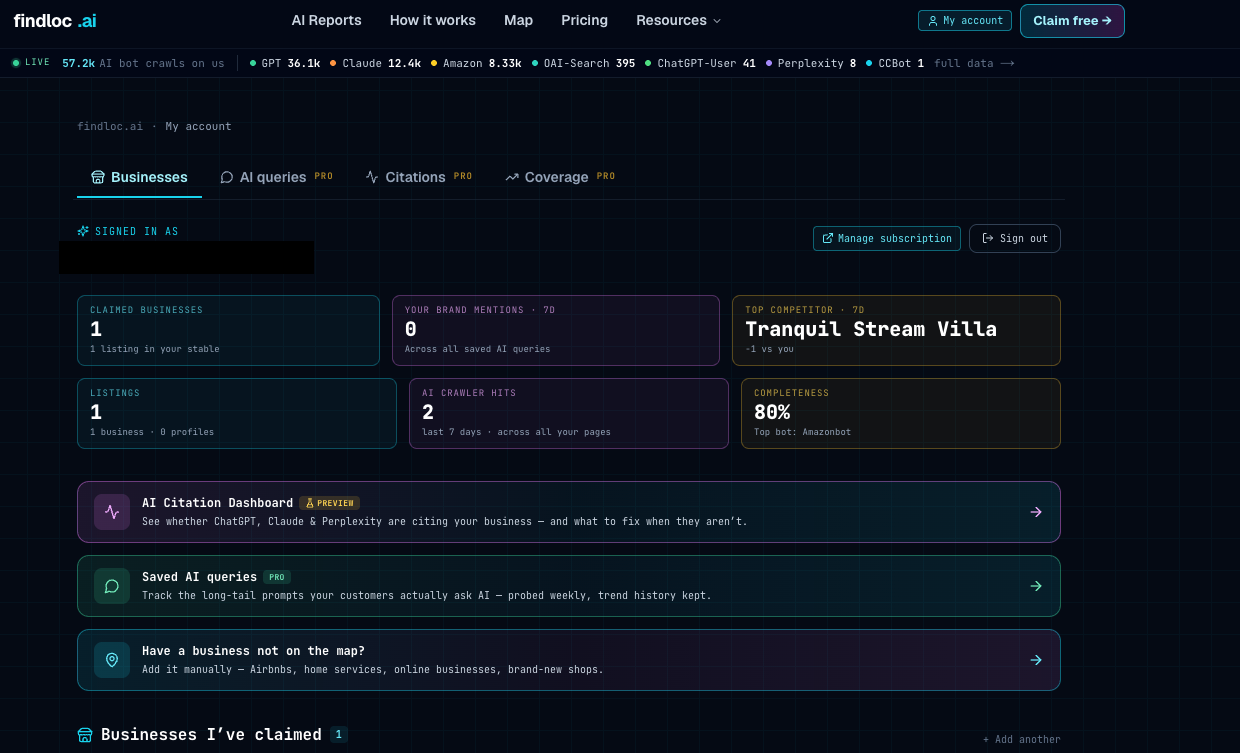Image resolution: width=1240 pixels, height=753 pixels.
Task: Click the Claude 12.4k crawler stat
Action: click(376, 63)
